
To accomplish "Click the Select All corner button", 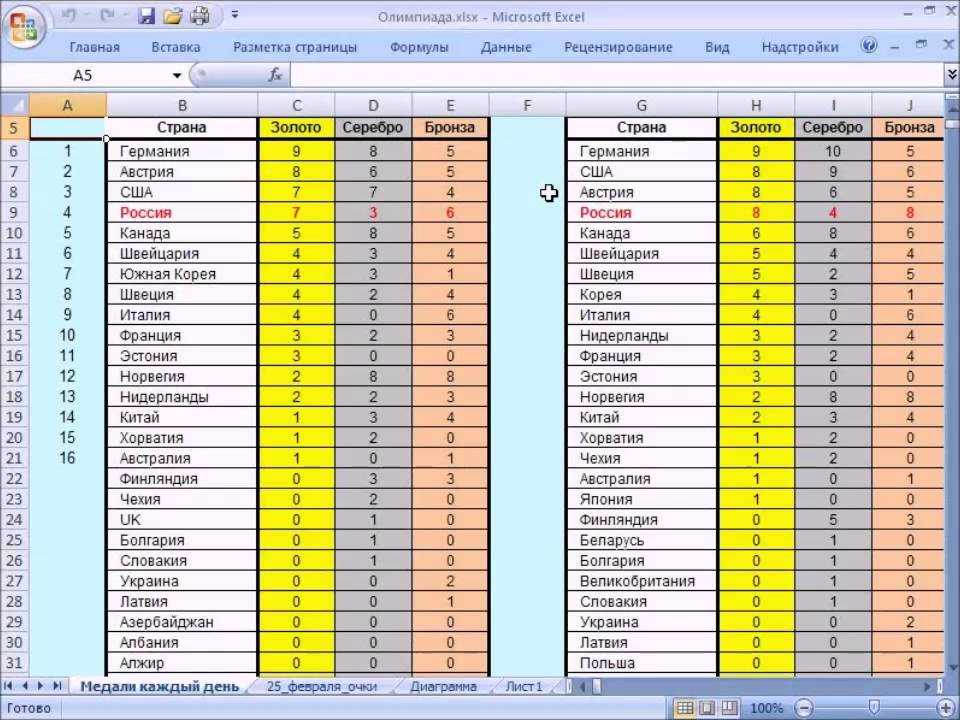I will pos(15,105).
